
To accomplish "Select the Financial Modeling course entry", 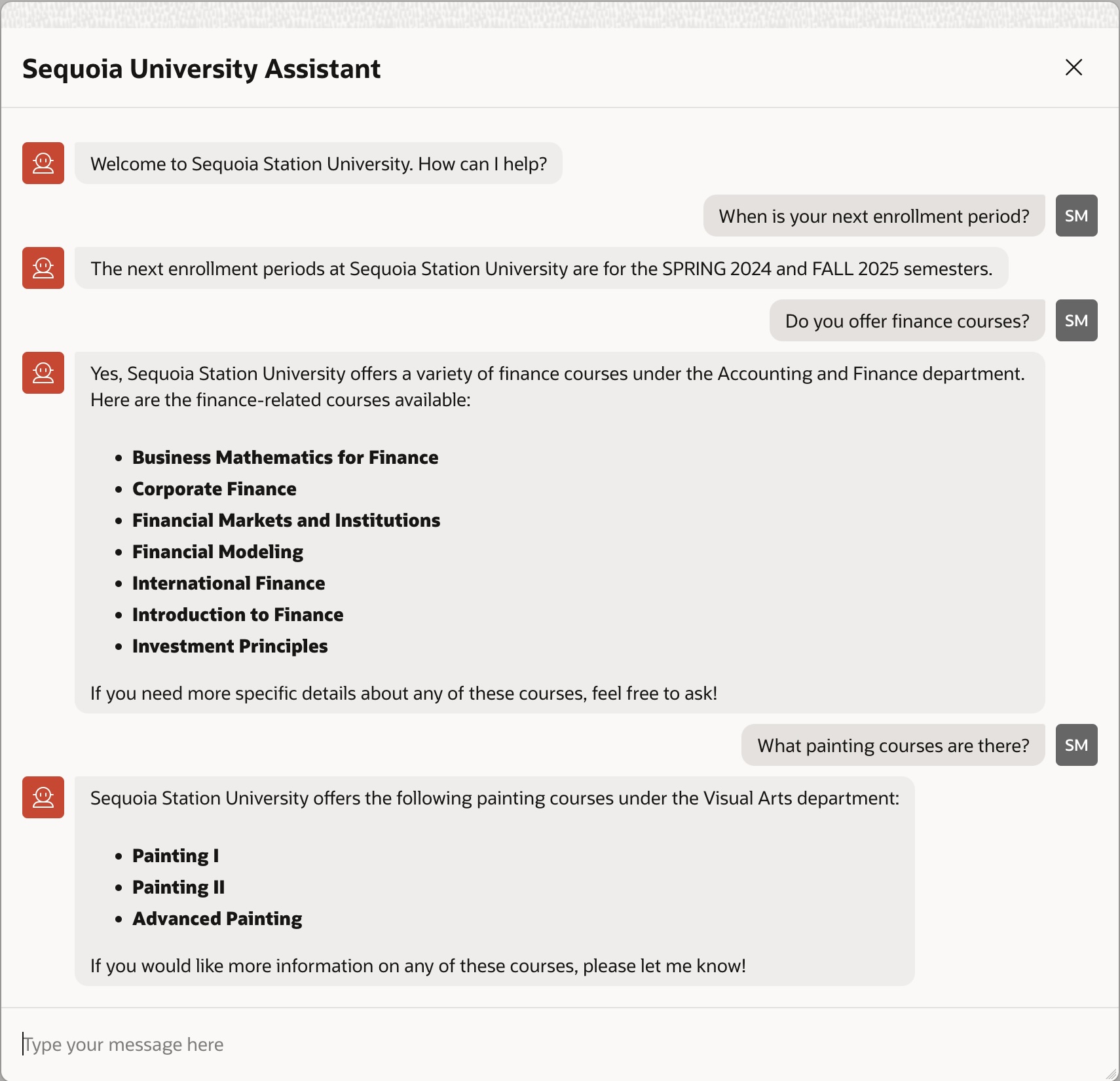I will pos(218,552).
